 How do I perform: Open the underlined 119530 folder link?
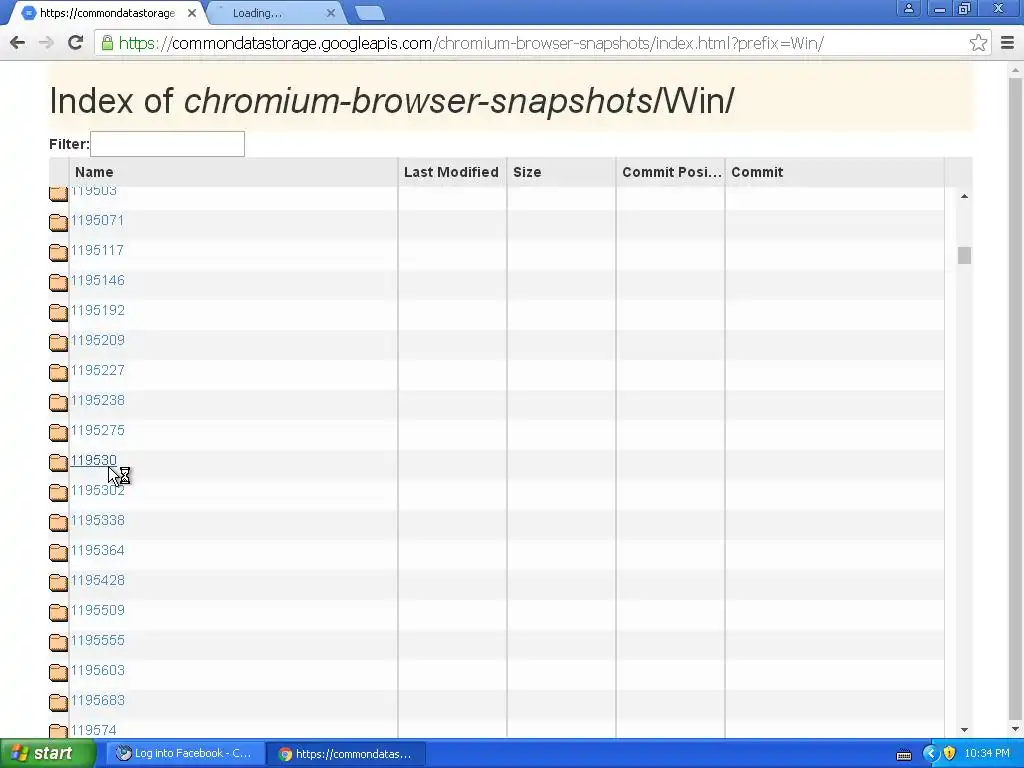click(x=93, y=460)
